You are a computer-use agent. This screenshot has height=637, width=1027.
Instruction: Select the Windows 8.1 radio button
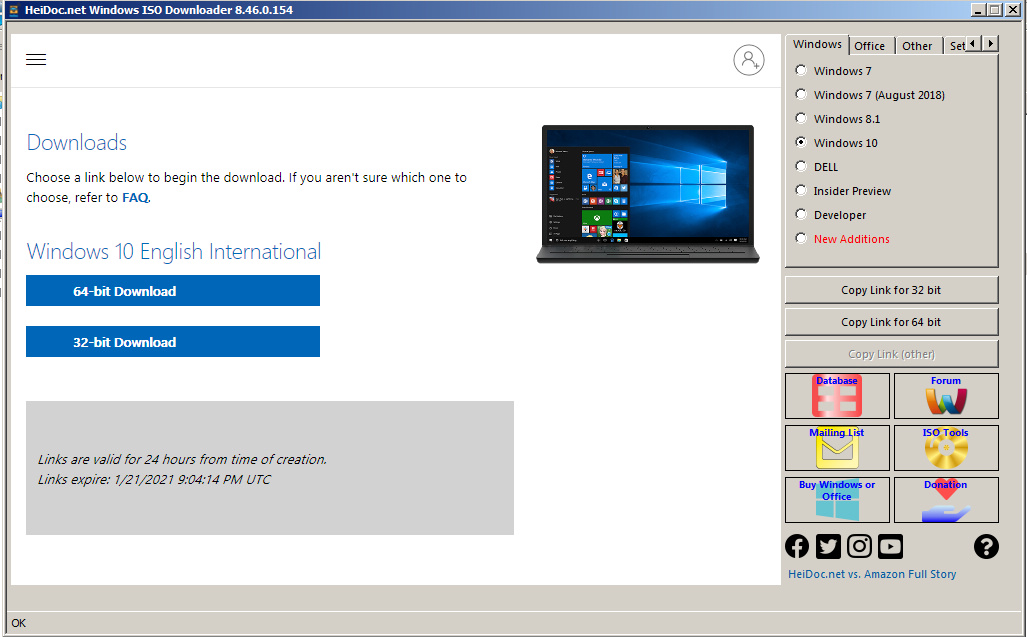(x=800, y=118)
